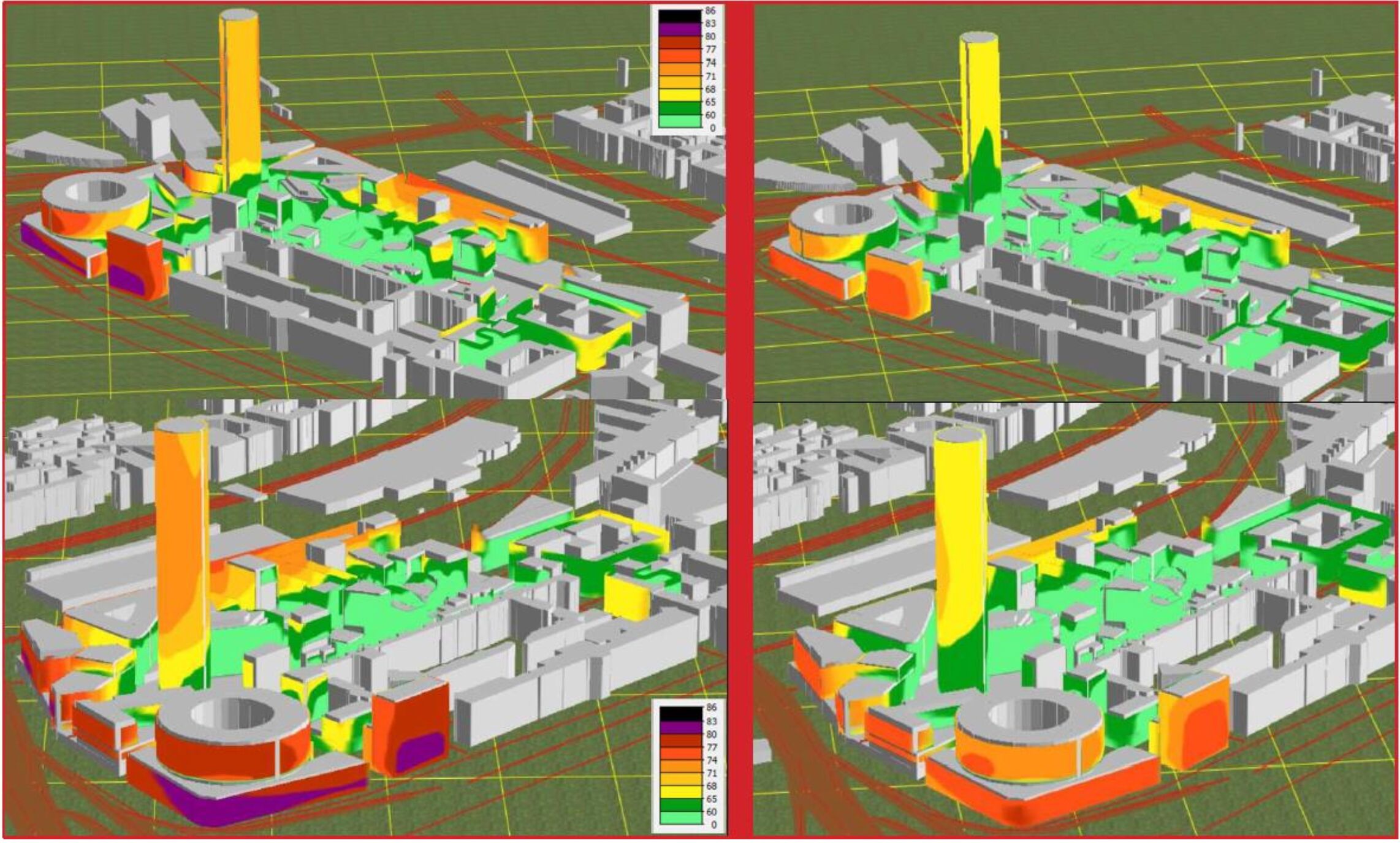Click the light green swatch in top legend
The image size is (1400, 843).
(679, 121)
